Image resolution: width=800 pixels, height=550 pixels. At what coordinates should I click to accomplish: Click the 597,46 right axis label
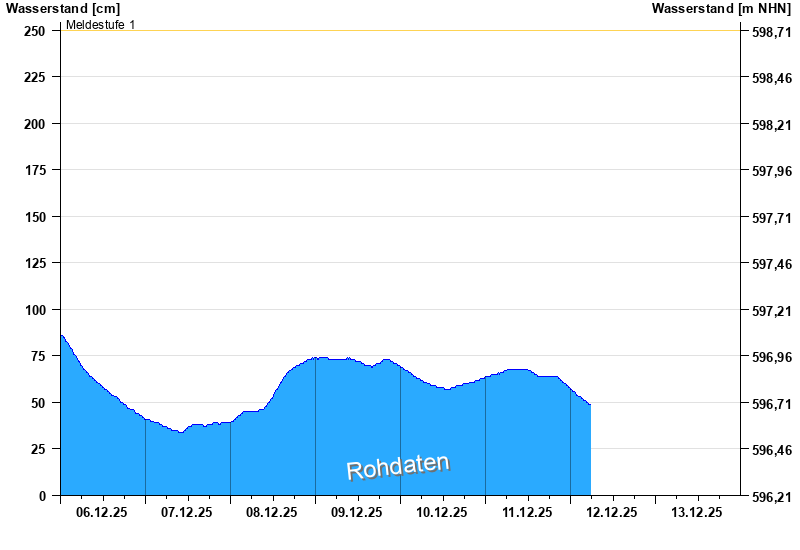pyautogui.click(x=771, y=264)
